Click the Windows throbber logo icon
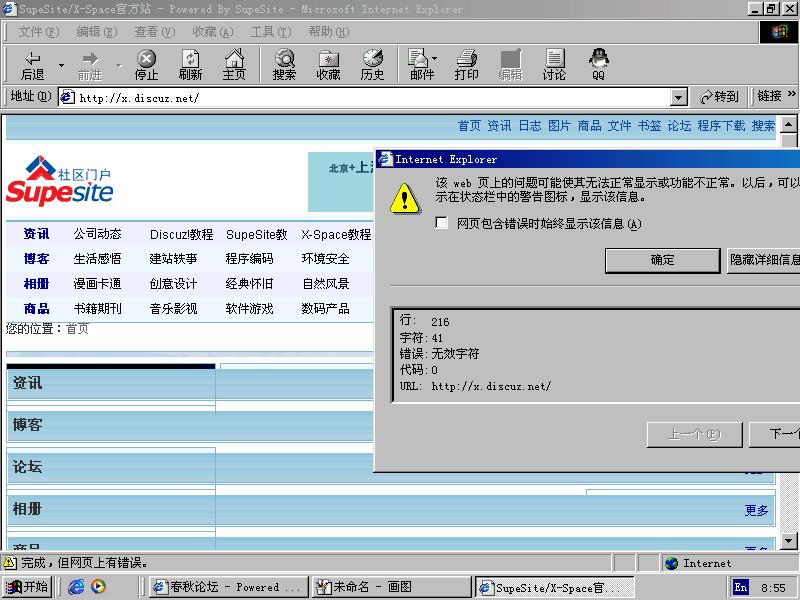800x600 pixels. coord(779,32)
